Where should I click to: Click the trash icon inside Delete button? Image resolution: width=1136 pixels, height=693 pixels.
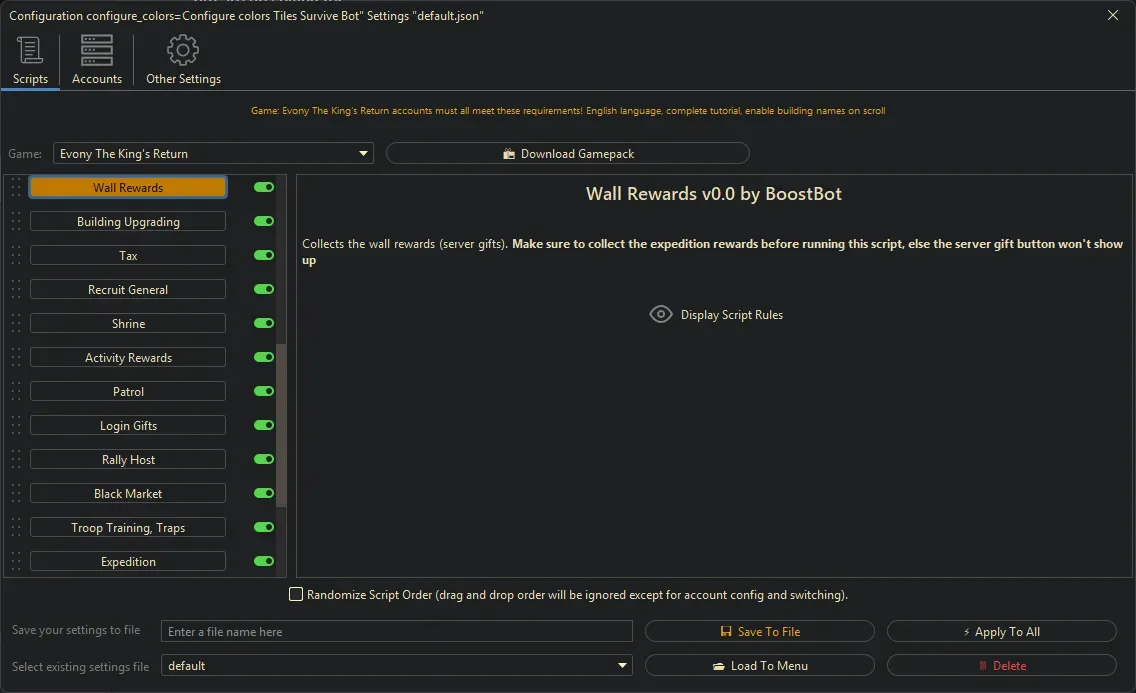tap(984, 665)
